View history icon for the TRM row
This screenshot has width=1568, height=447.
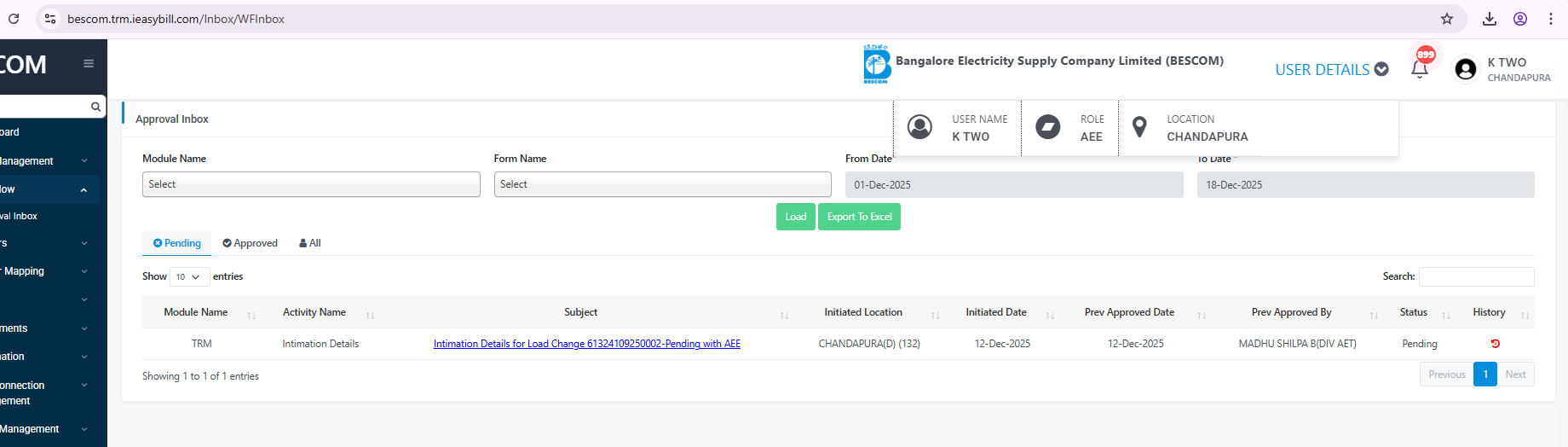point(1496,344)
